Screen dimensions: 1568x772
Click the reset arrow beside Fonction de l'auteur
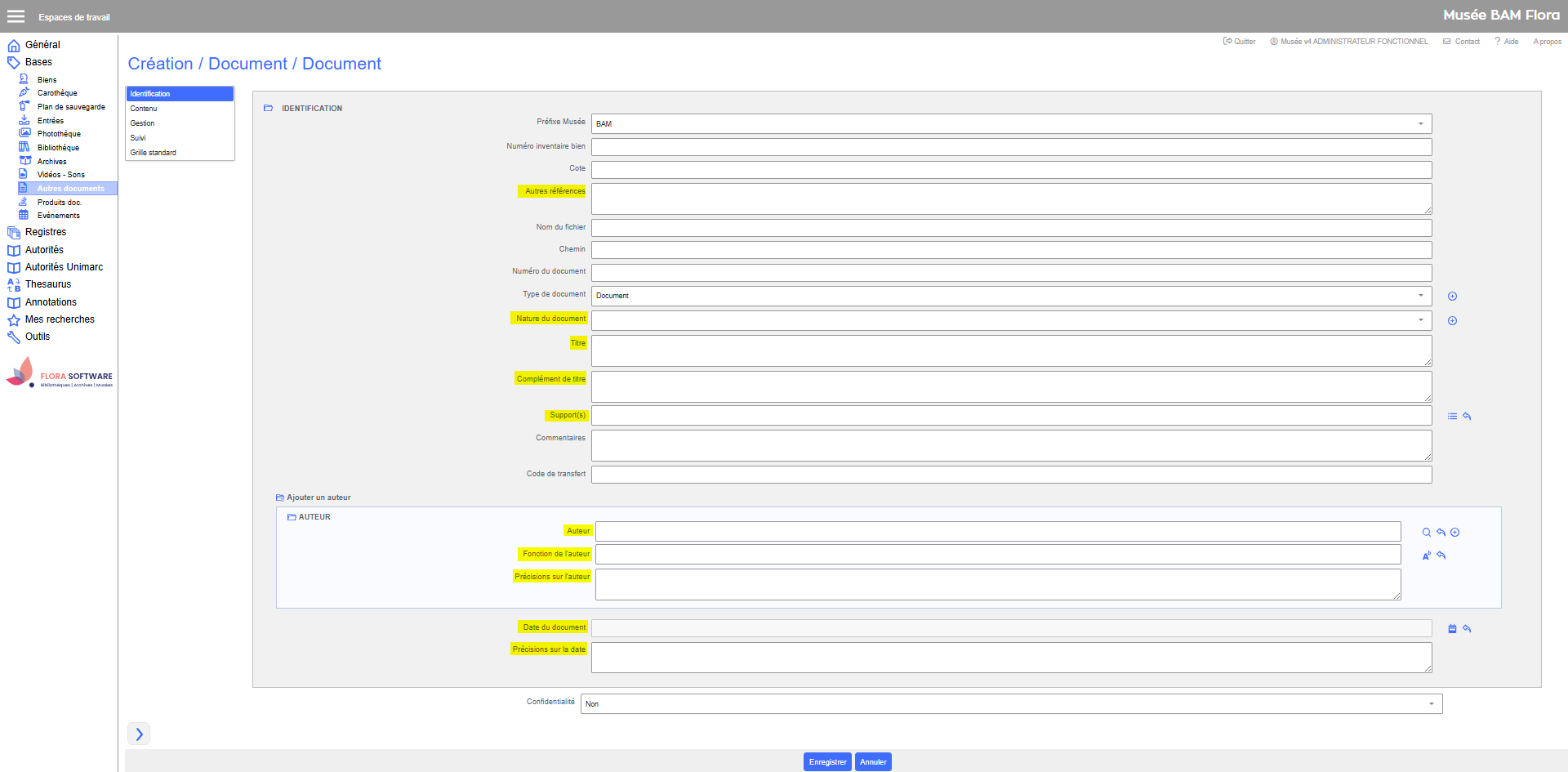pos(1441,556)
